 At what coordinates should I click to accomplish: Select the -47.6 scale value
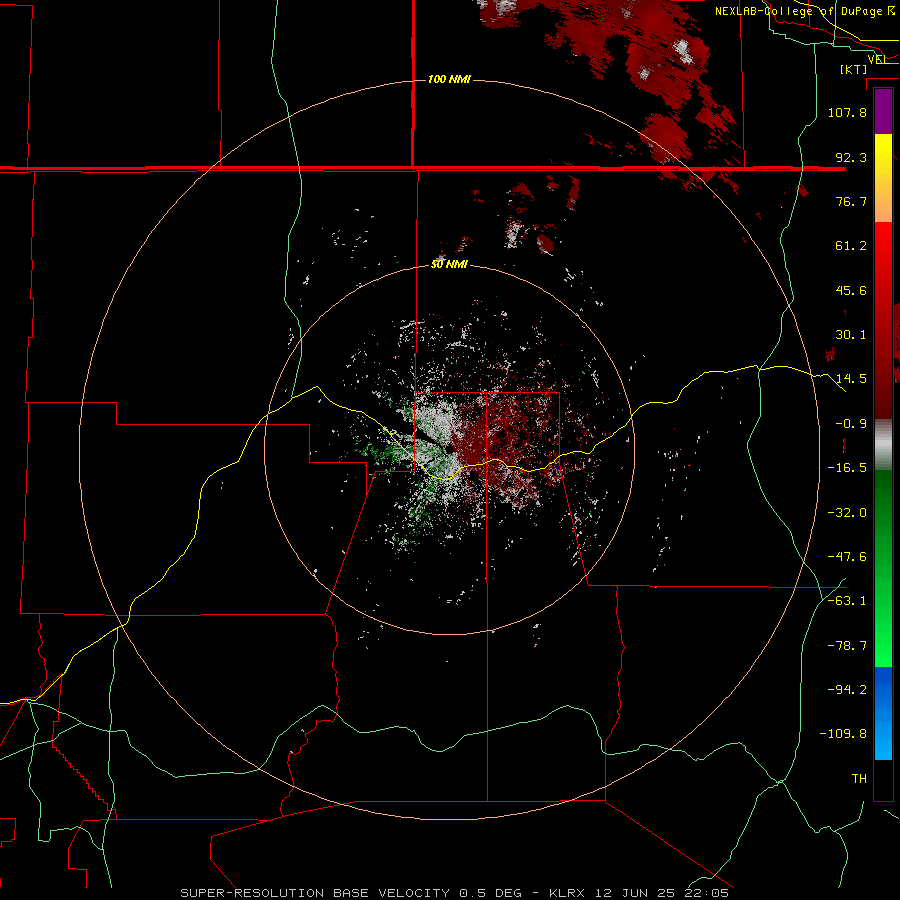847,557
